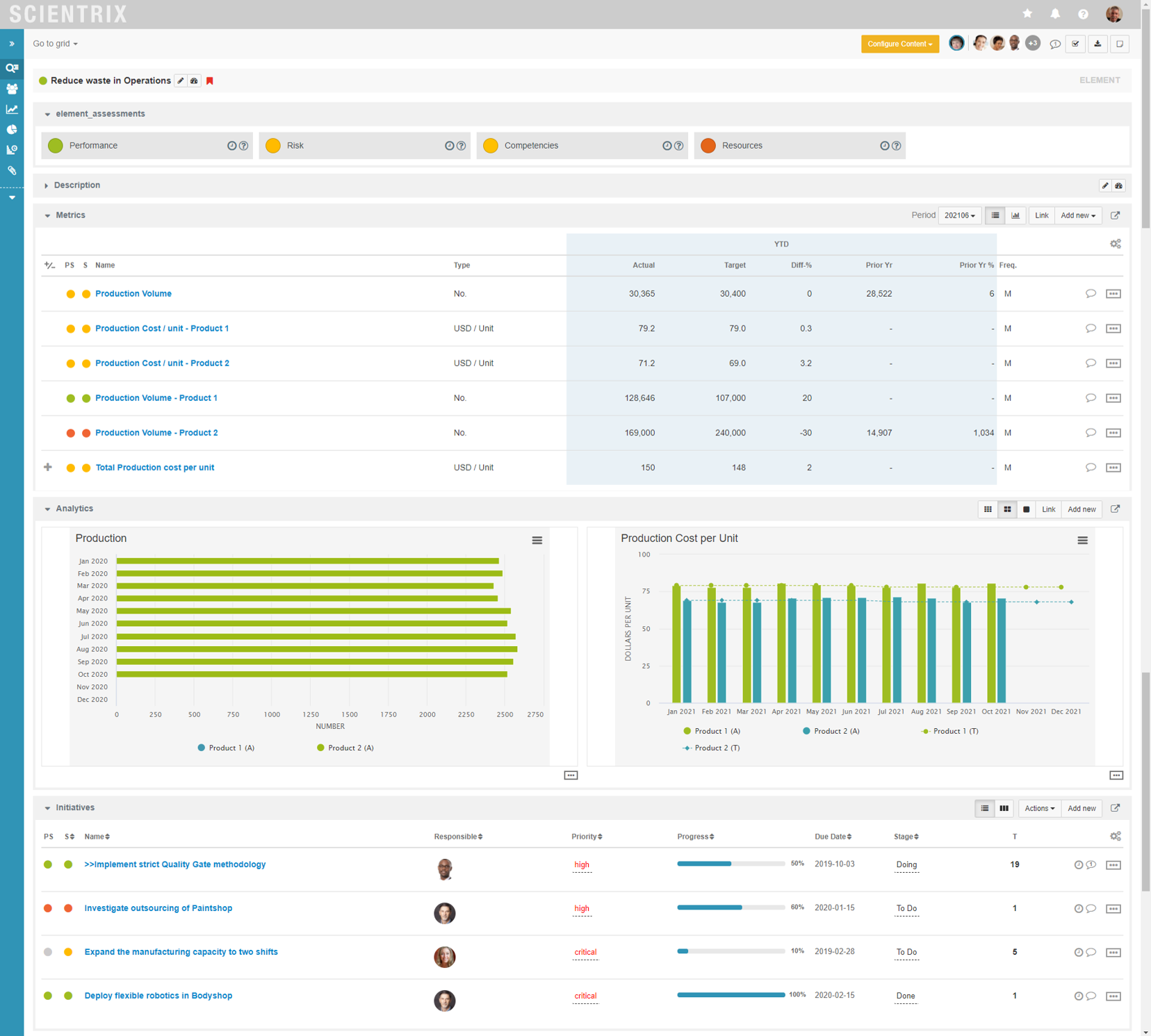Click the notification bell icon

pos(1055,14)
